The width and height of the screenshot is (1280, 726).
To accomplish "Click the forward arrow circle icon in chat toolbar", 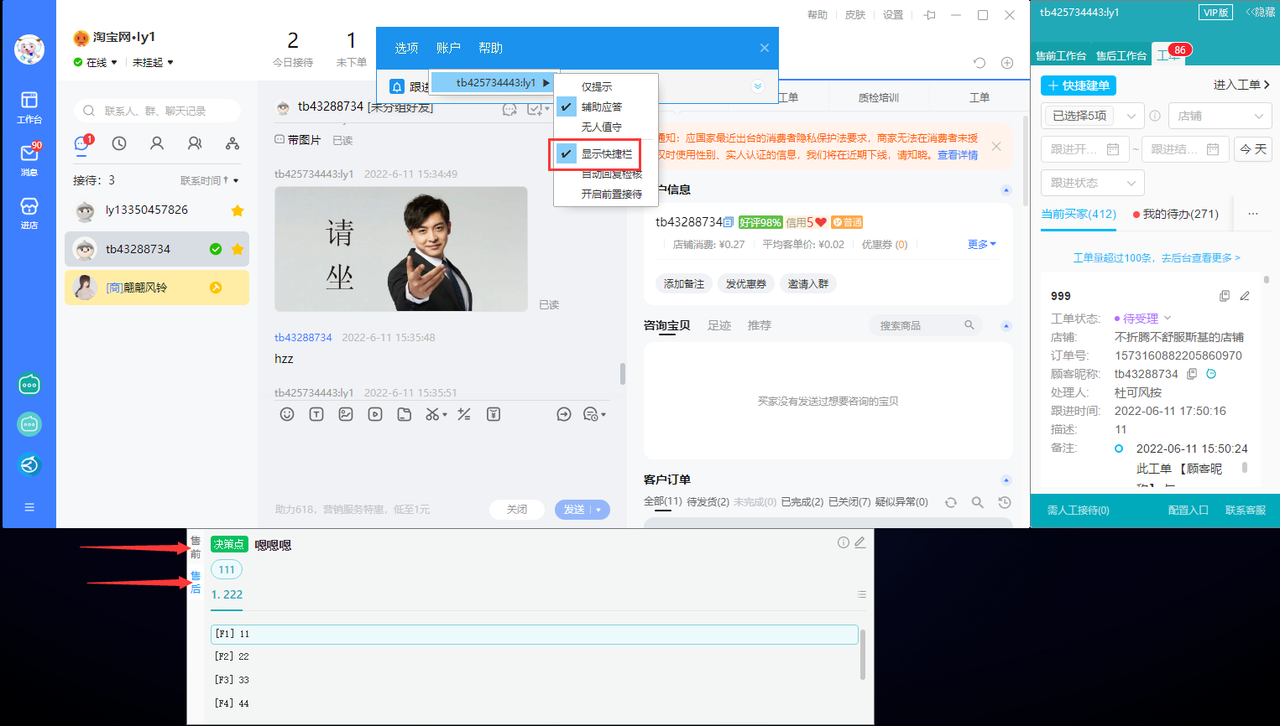I will (564, 414).
